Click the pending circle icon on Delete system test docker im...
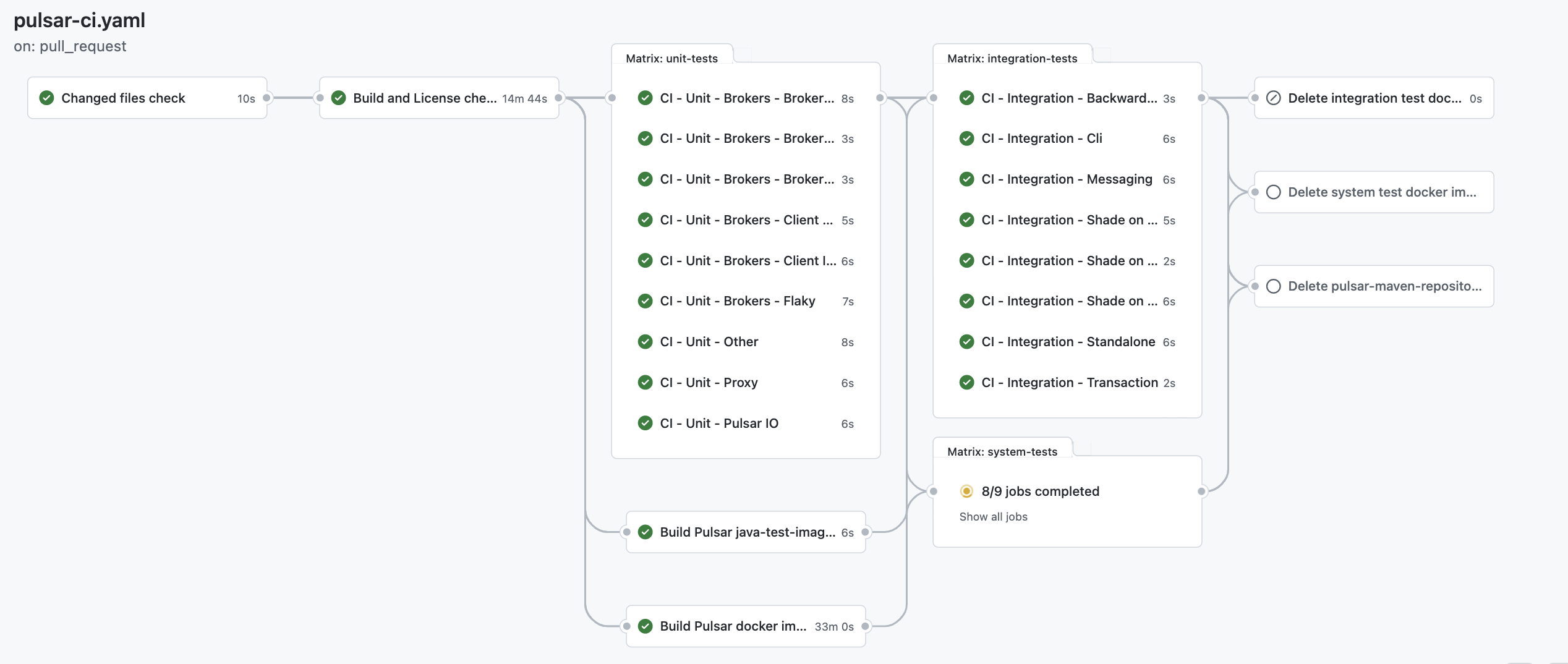This screenshot has height=664, width=1568. pos(1273,192)
